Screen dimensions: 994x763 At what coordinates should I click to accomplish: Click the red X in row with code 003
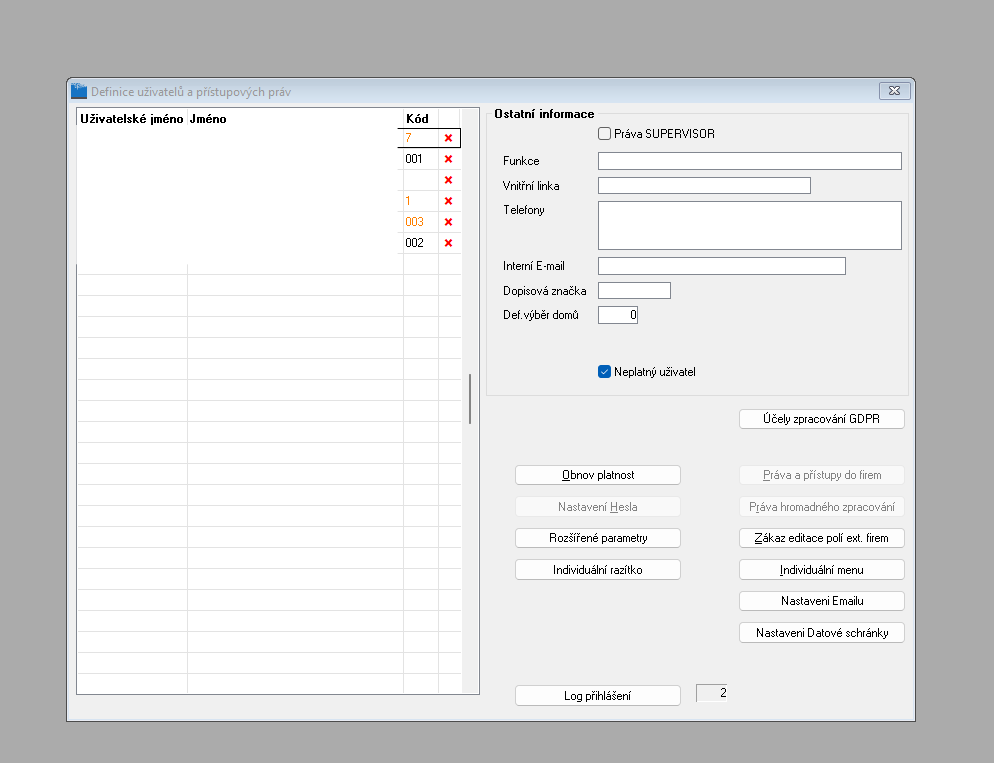pos(448,222)
